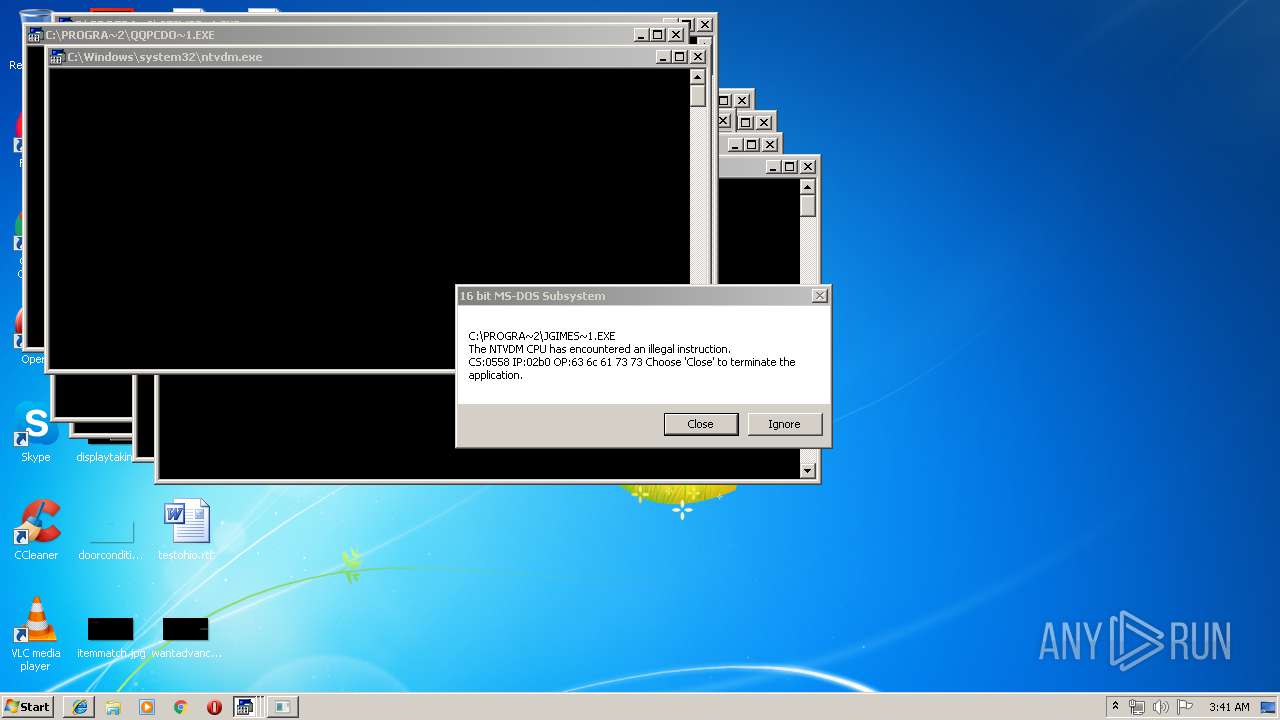Click the 3:41 AM taskbar clock
1280x720 pixels.
pyautogui.click(x=1229, y=707)
